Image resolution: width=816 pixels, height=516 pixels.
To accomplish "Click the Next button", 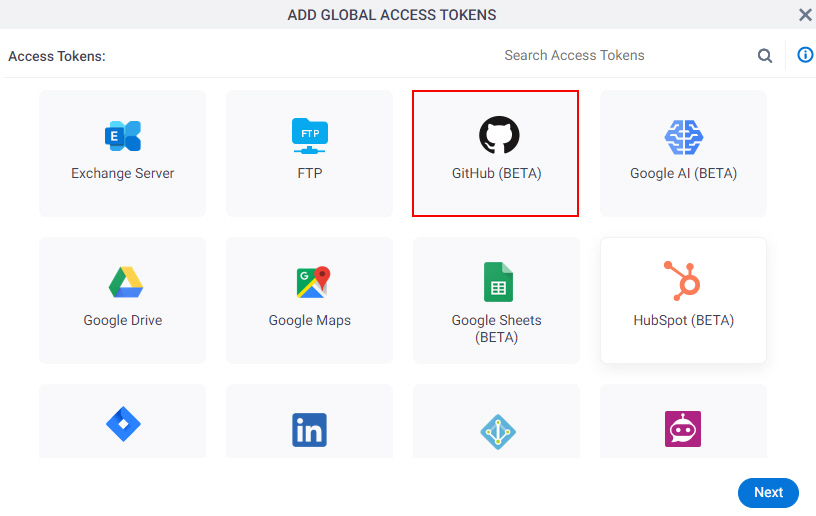I will tap(768, 493).
